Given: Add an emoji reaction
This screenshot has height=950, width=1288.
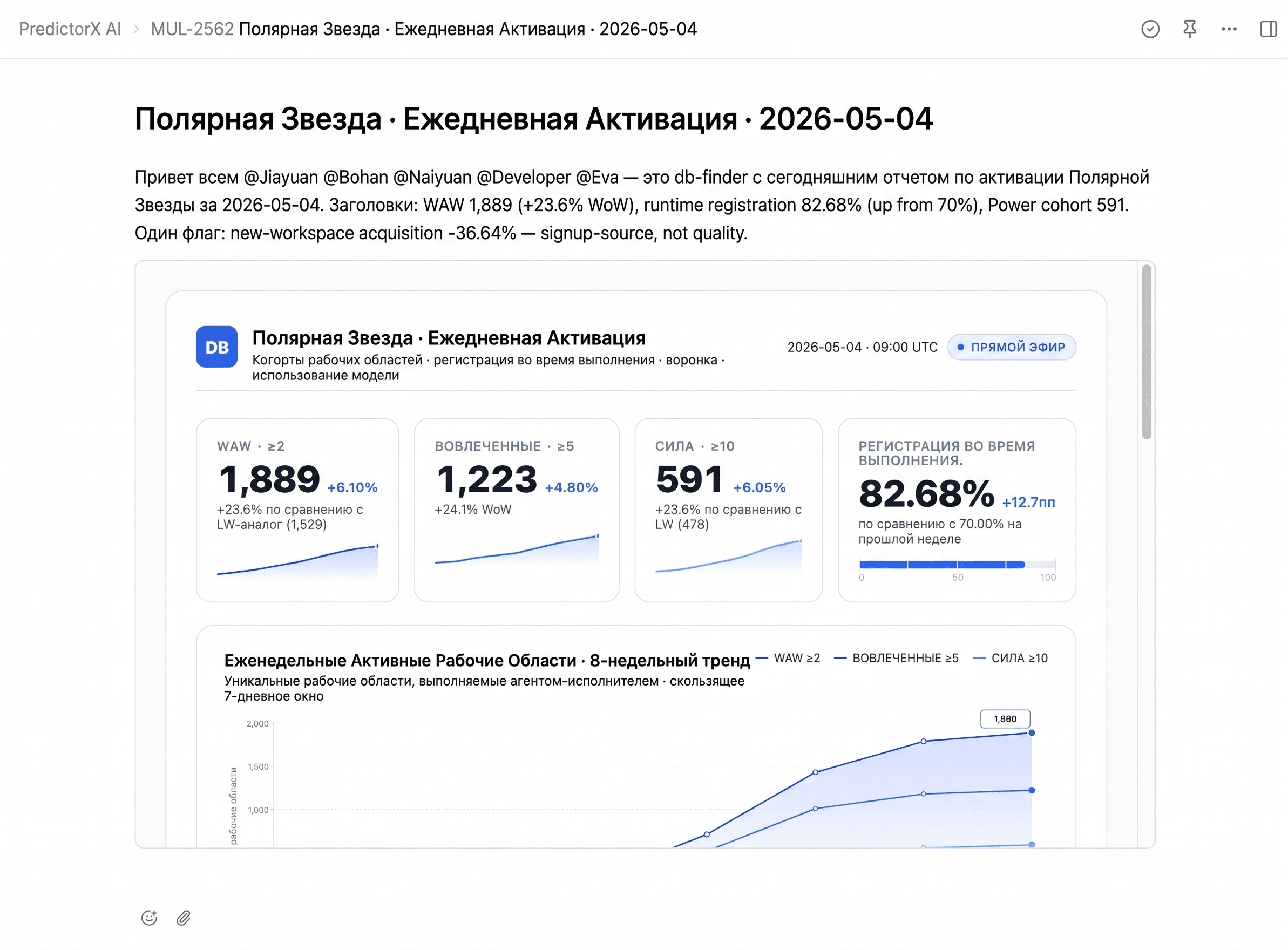Looking at the screenshot, I should pyautogui.click(x=149, y=917).
